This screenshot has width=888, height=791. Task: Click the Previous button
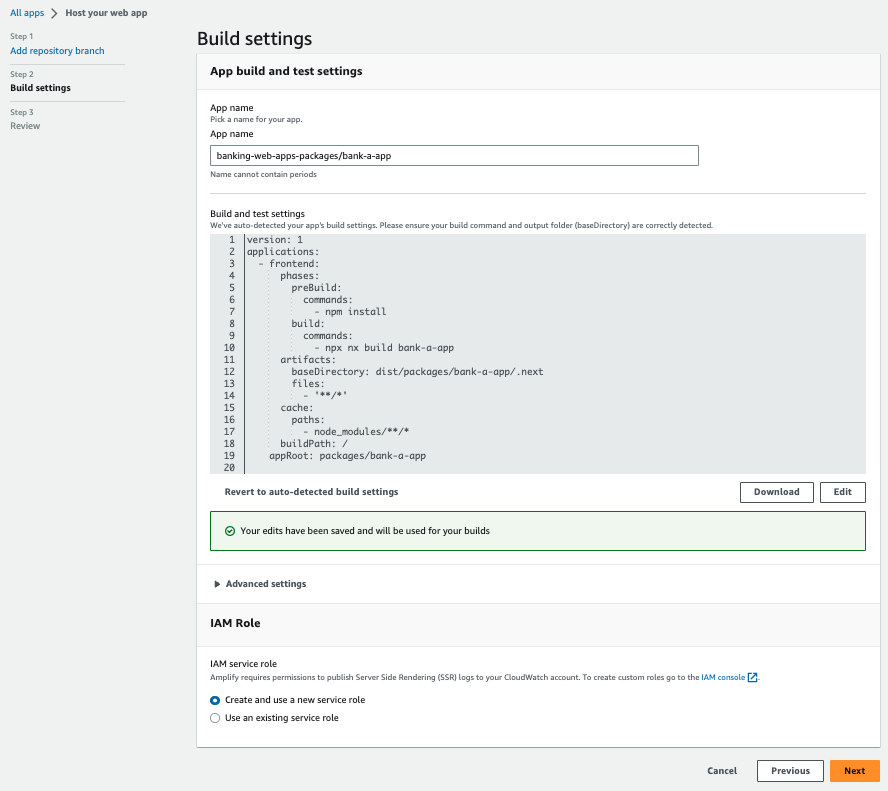(789, 770)
